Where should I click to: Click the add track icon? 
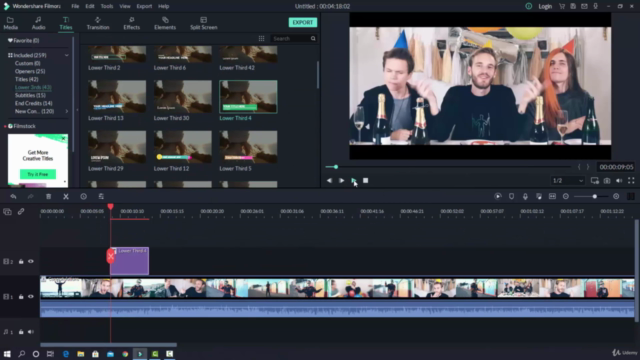point(7,211)
